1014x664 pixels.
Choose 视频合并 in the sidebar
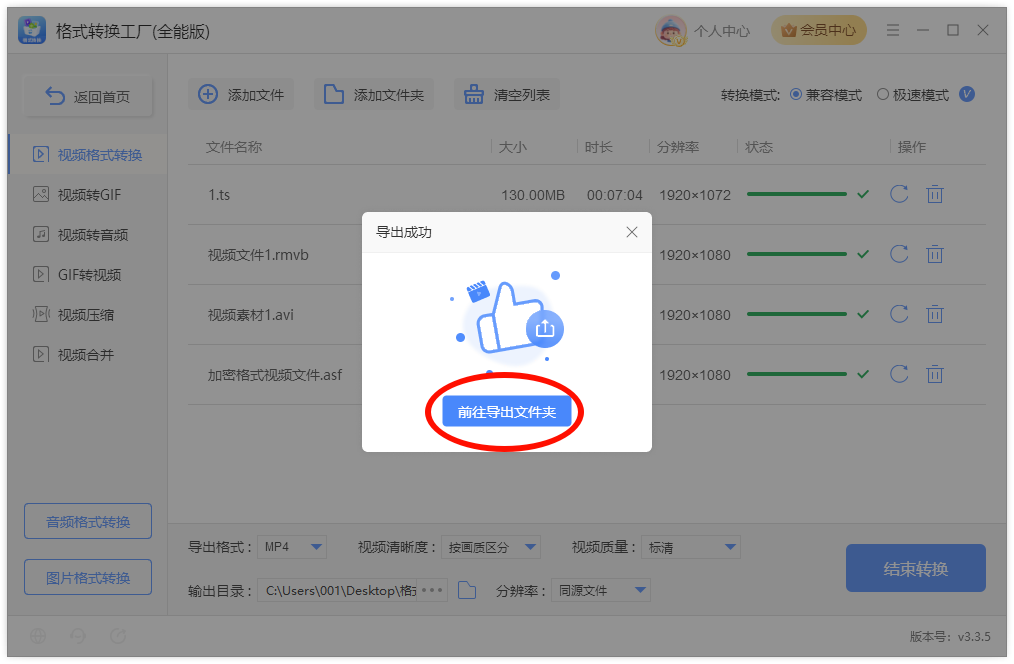coord(73,355)
